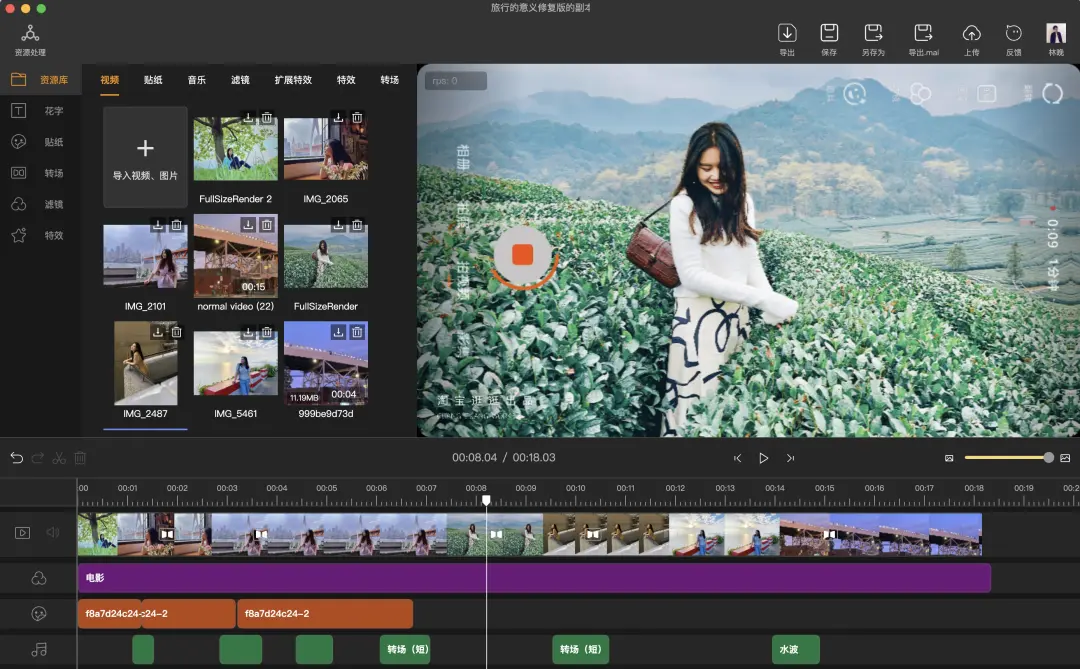Click the timeline zoom slider handle

[x=1048, y=458]
